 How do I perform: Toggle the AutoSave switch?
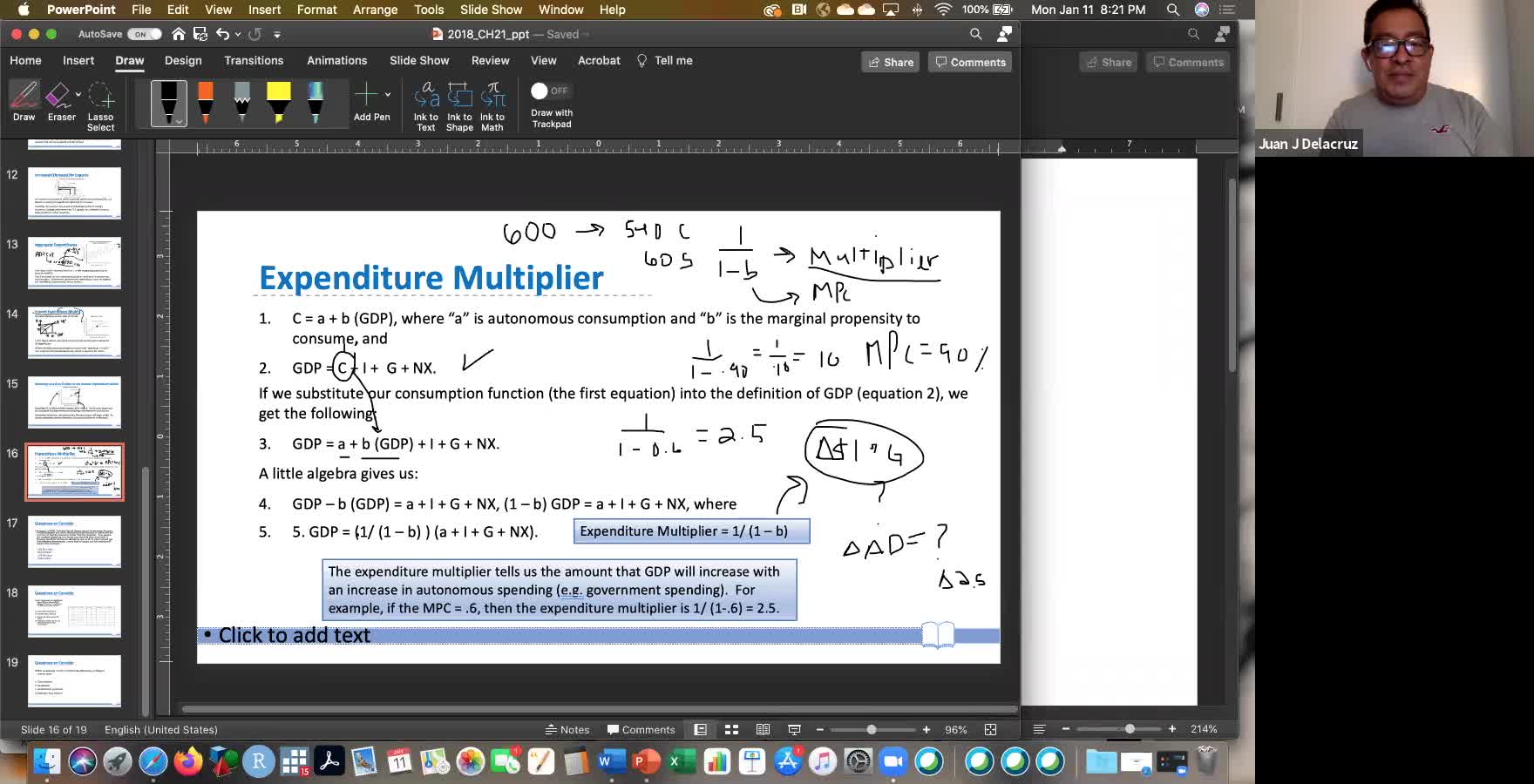(x=144, y=34)
